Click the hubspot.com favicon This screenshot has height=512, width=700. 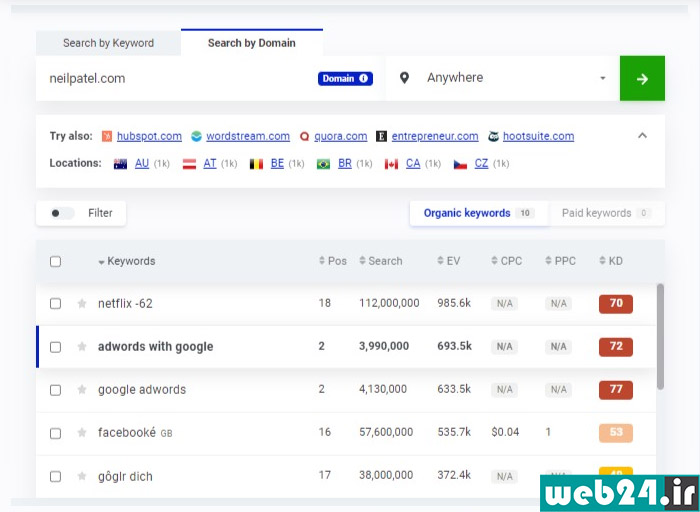pos(107,136)
